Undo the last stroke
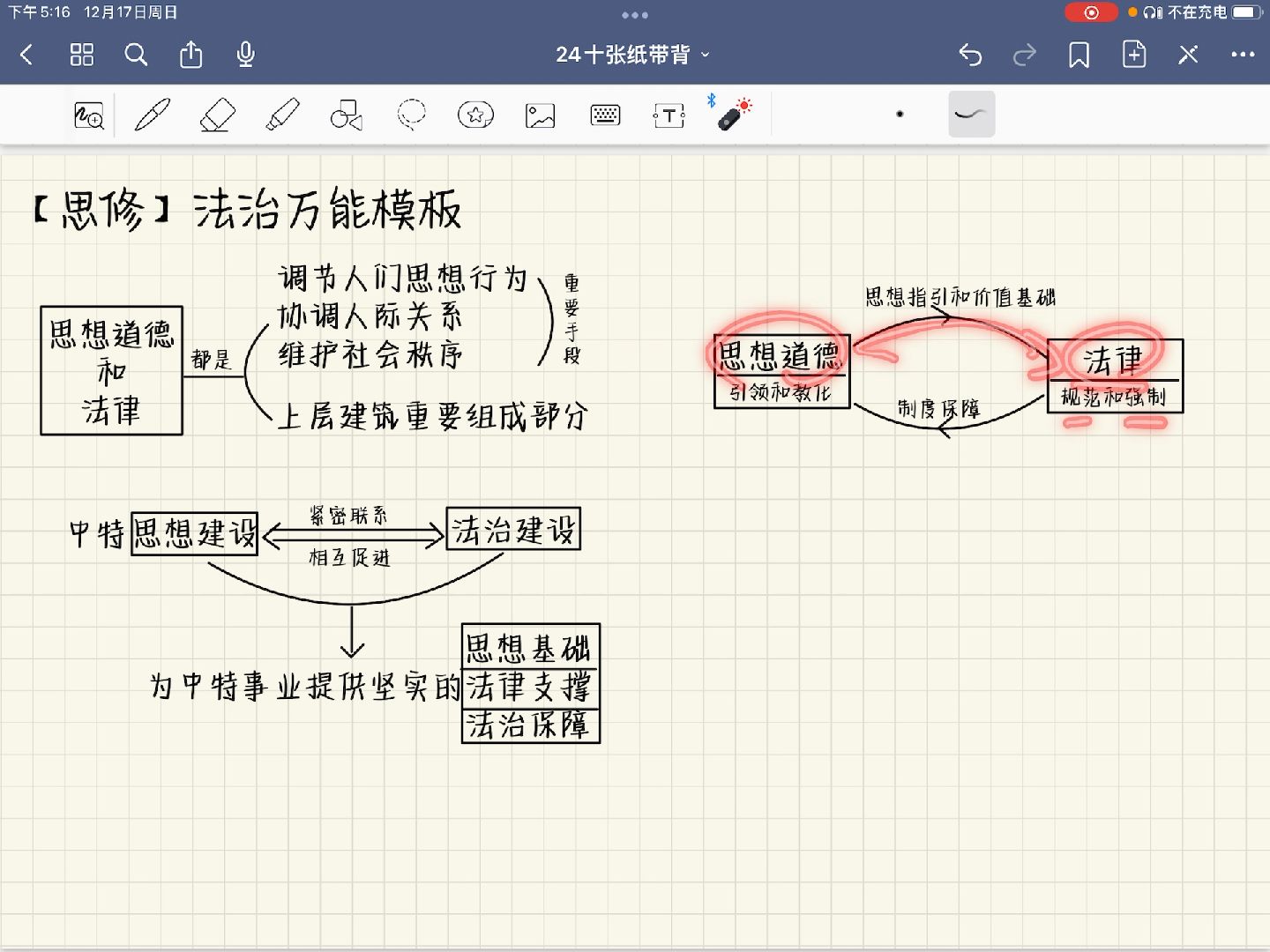The image size is (1270, 952). [x=970, y=55]
